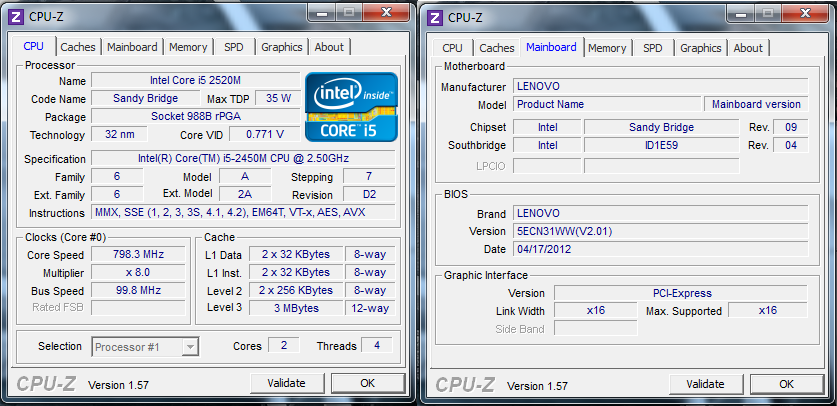Select the Mainboard tab in the right window
Screen dimensions: 837x406
pos(551,47)
